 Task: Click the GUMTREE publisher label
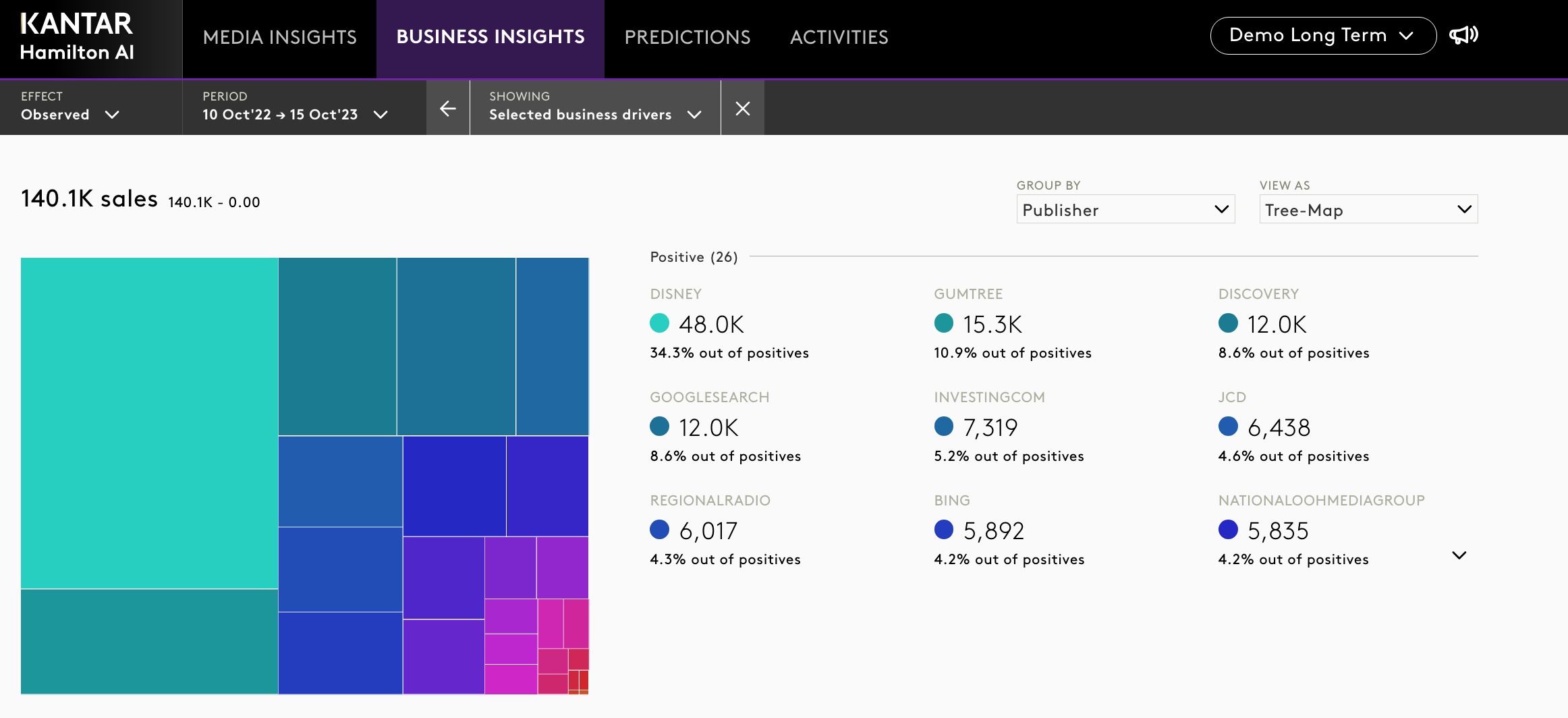968,294
